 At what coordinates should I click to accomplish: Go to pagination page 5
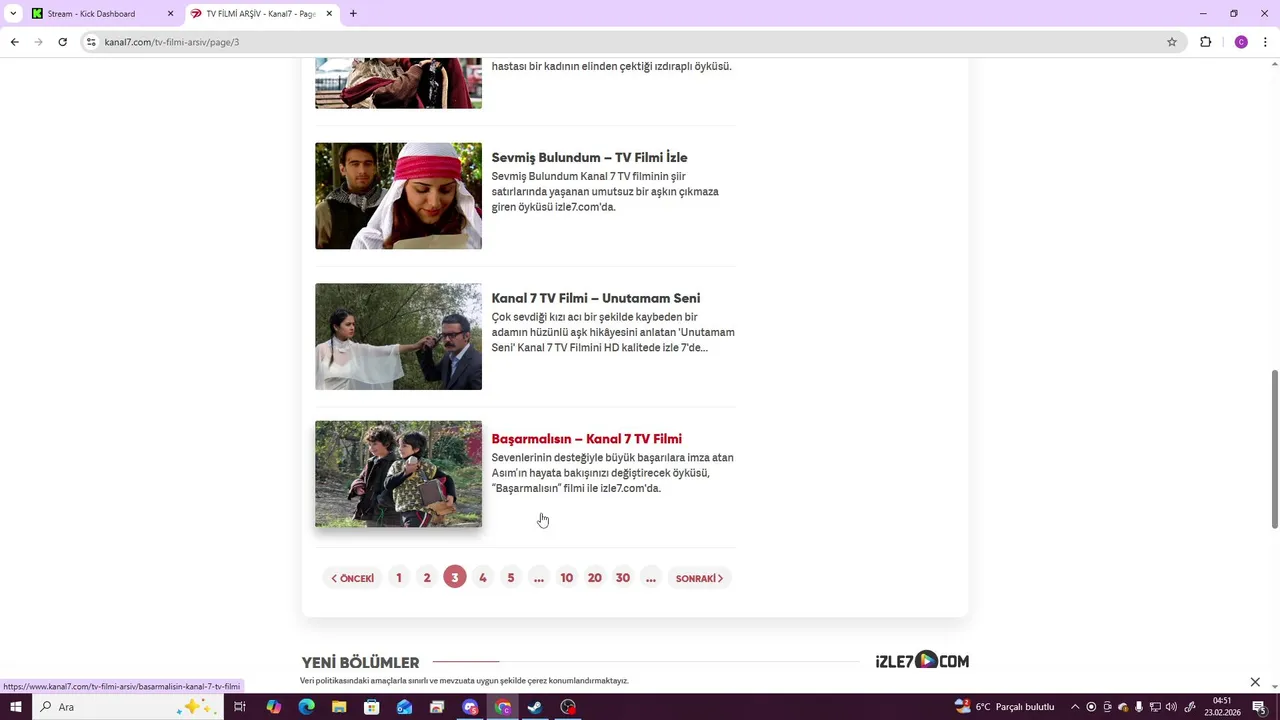[511, 578]
